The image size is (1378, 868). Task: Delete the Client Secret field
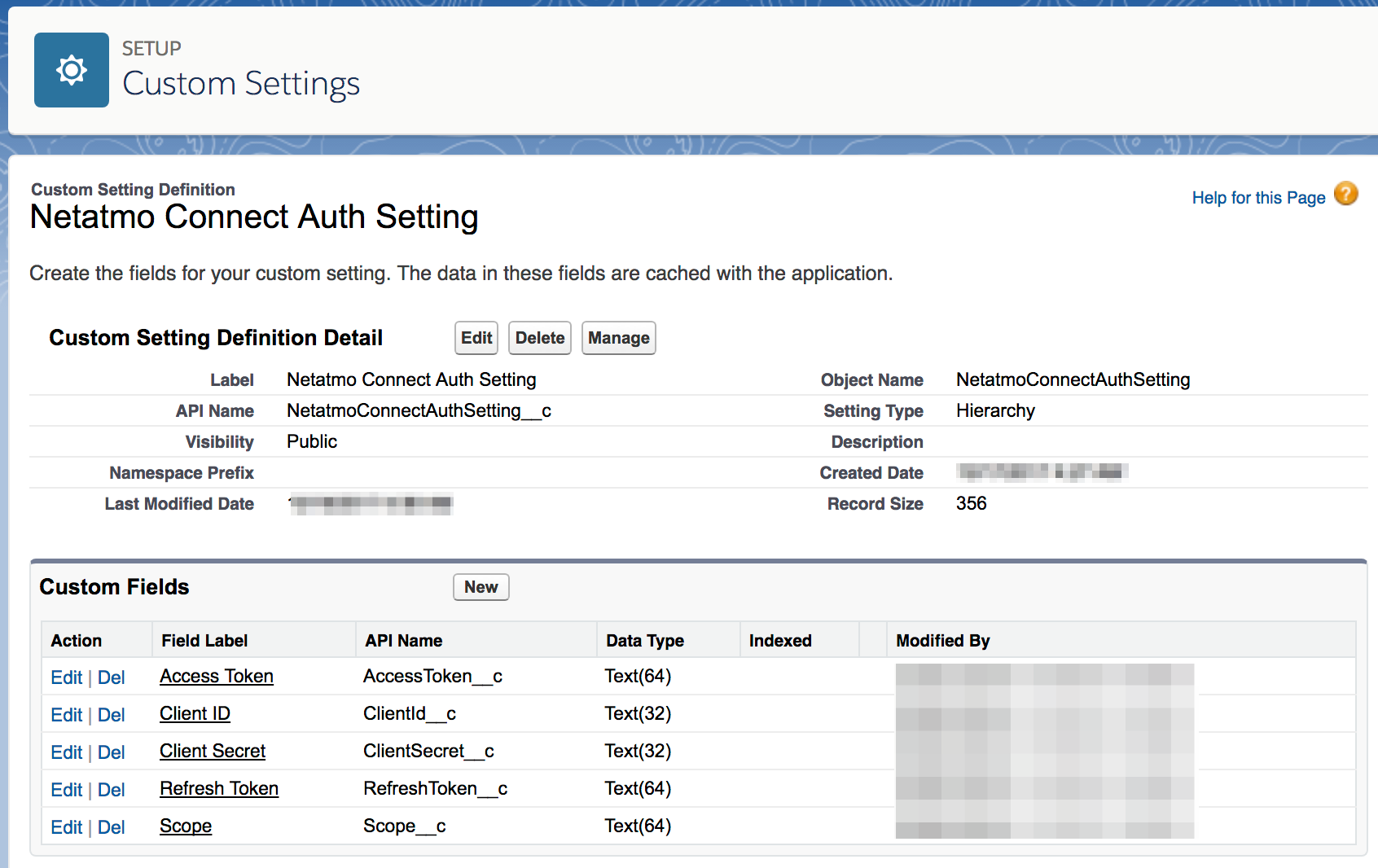(x=112, y=752)
